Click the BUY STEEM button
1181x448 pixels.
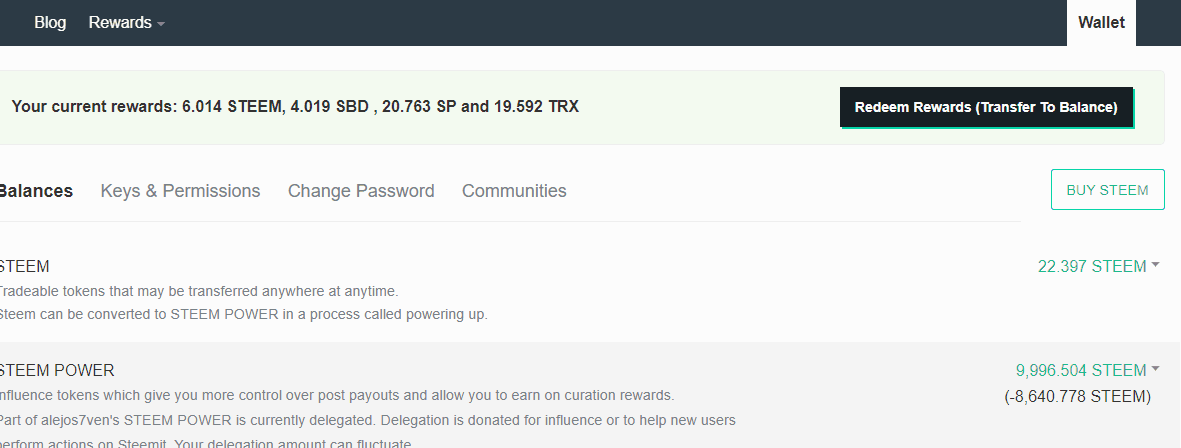[1107, 190]
